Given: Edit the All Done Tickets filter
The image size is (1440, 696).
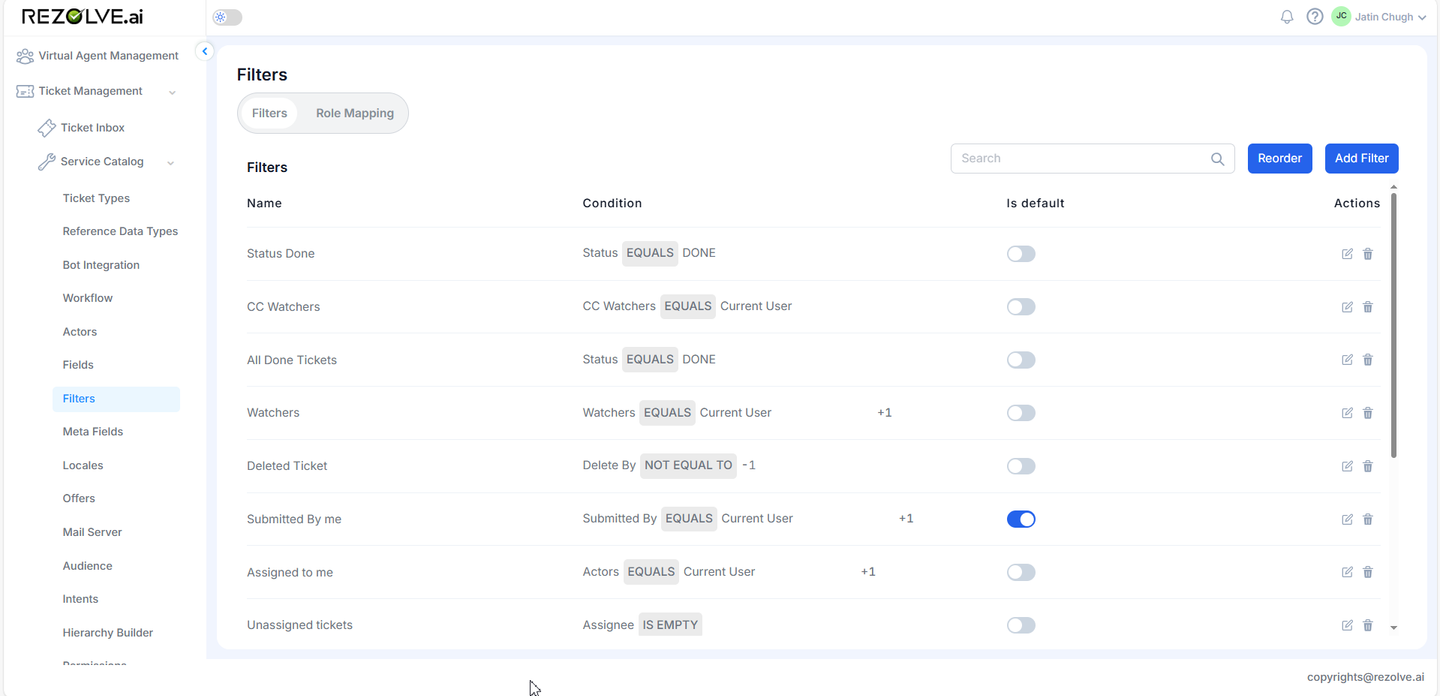Looking at the screenshot, I should [x=1347, y=360].
